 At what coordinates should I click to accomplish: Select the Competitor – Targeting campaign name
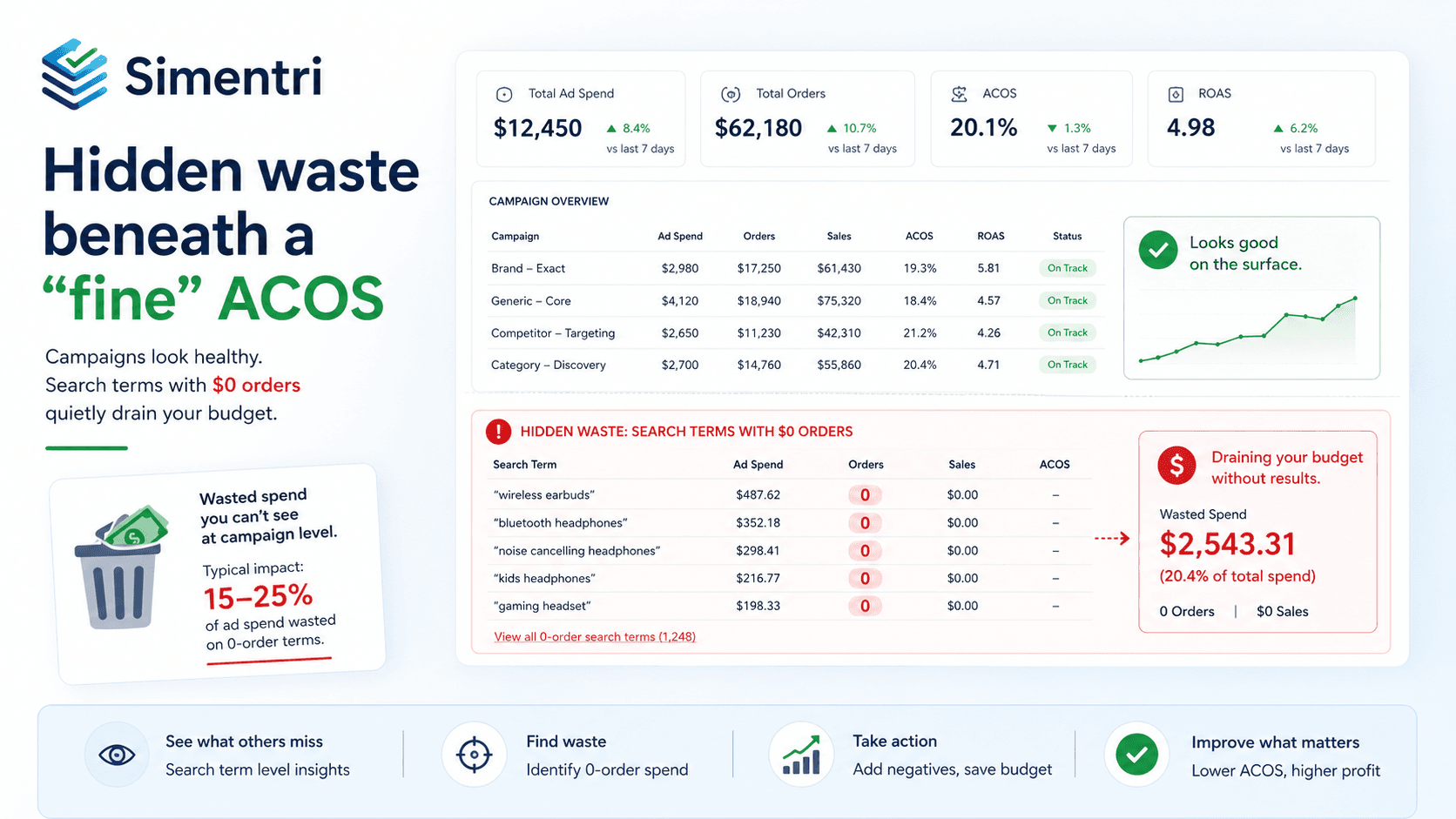tap(553, 332)
